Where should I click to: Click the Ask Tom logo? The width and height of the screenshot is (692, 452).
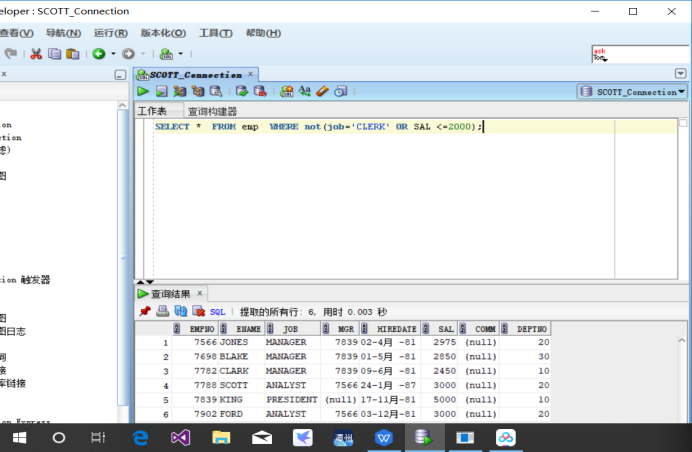pyautogui.click(x=600, y=54)
